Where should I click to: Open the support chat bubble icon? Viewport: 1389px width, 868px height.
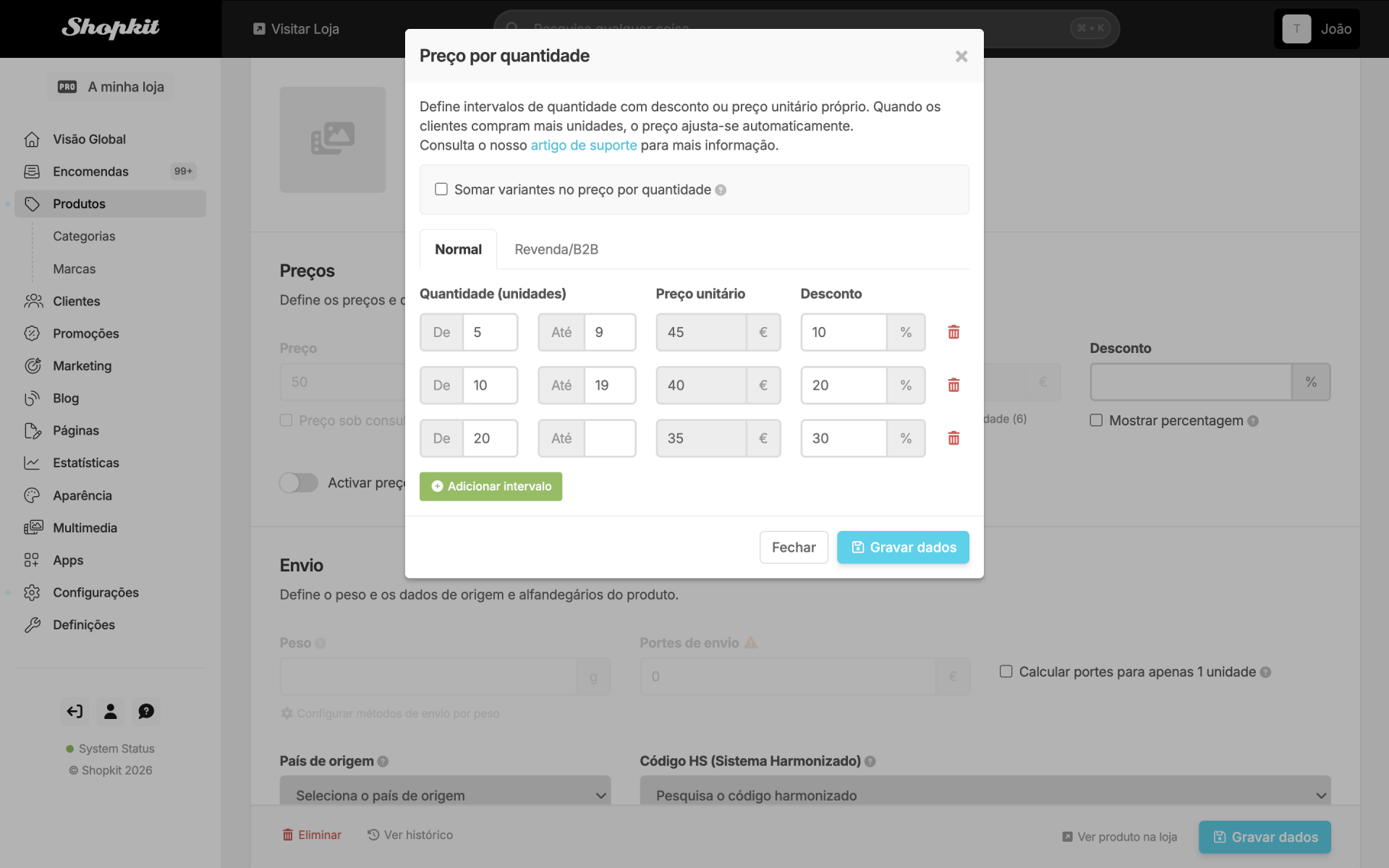pyautogui.click(x=146, y=712)
